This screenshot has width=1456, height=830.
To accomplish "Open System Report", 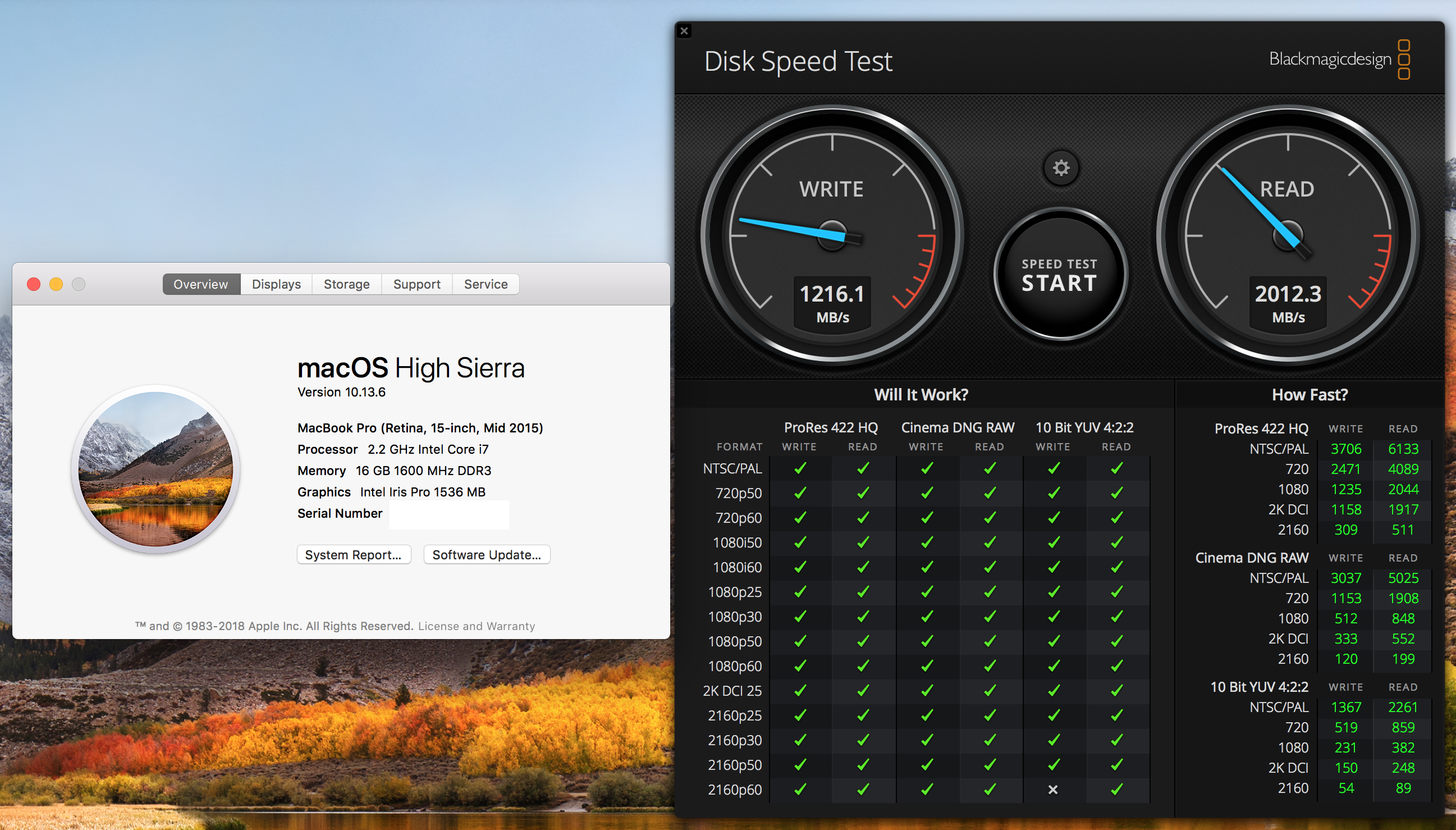I will pyautogui.click(x=353, y=555).
